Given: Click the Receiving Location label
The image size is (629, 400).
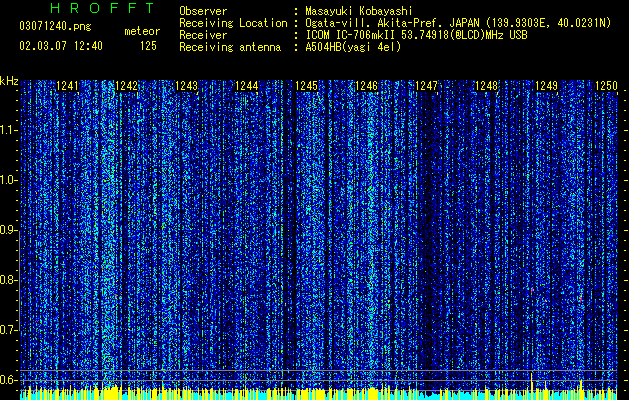Looking at the screenshot, I should pyautogui.click(x=233, y=23).
